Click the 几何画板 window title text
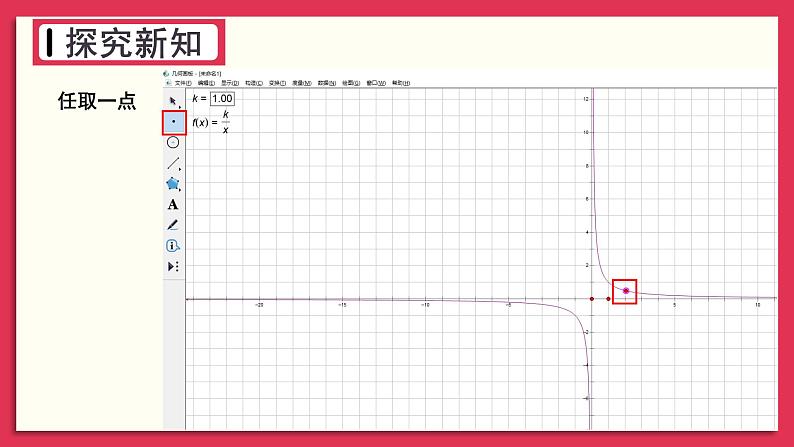This screenshot has width=794, height=447. 196,73
